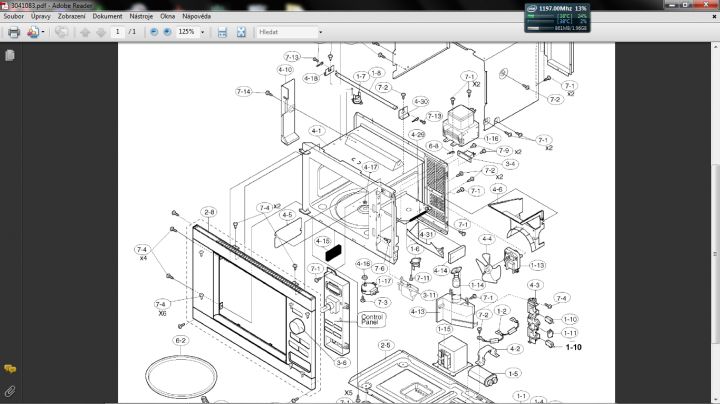The image size is (720, 404).
Task: Open the Nápověda menu
Action: (x=197, y=16)
